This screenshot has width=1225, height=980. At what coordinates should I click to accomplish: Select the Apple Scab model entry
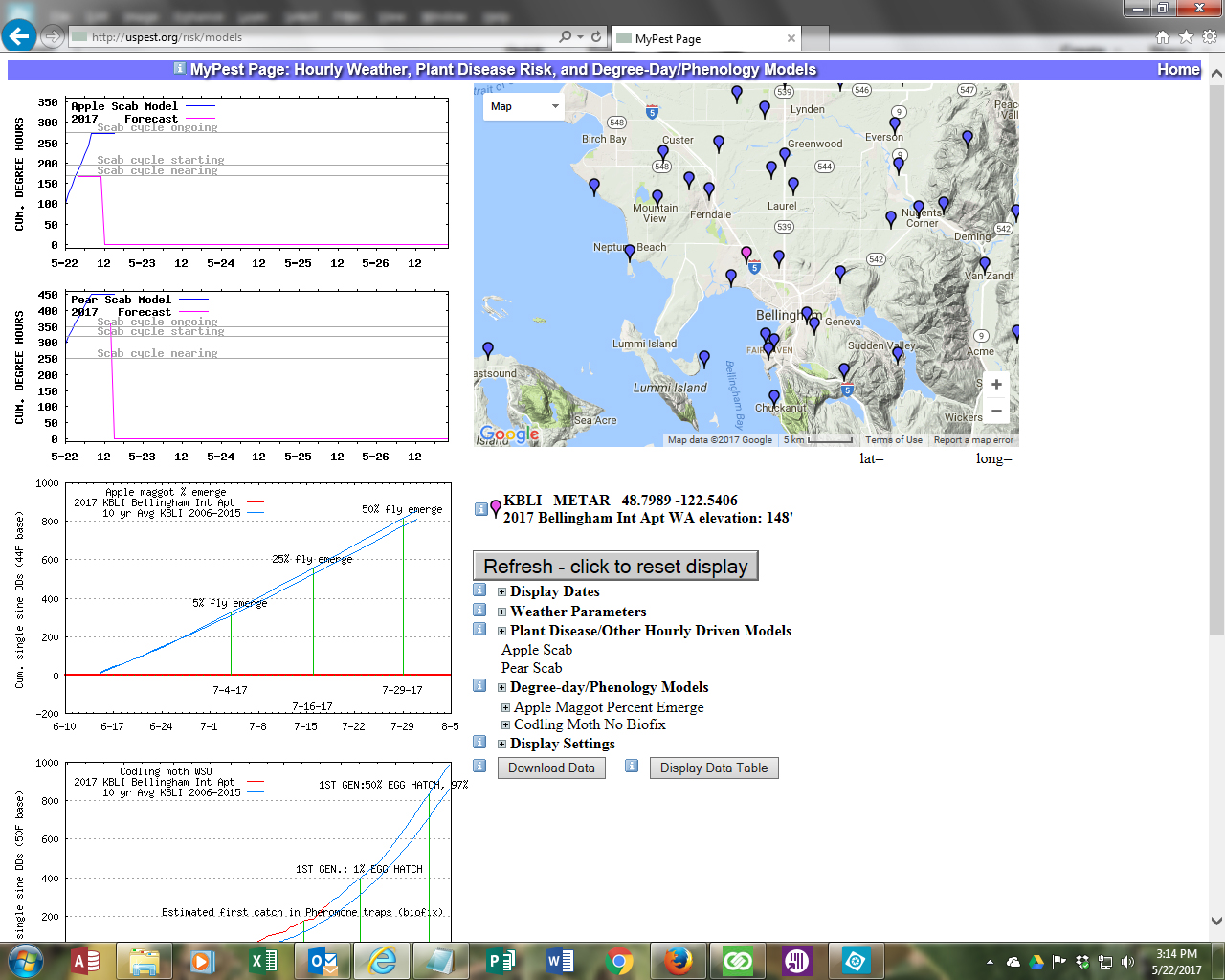tap(537, 650)
